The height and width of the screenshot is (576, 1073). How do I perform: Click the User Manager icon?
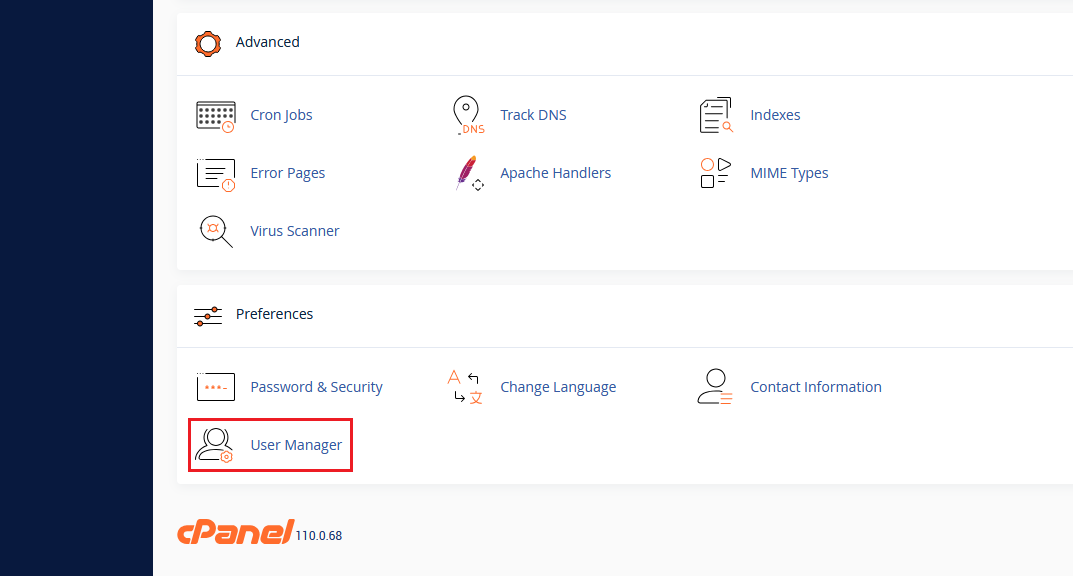tap(215, 445)
